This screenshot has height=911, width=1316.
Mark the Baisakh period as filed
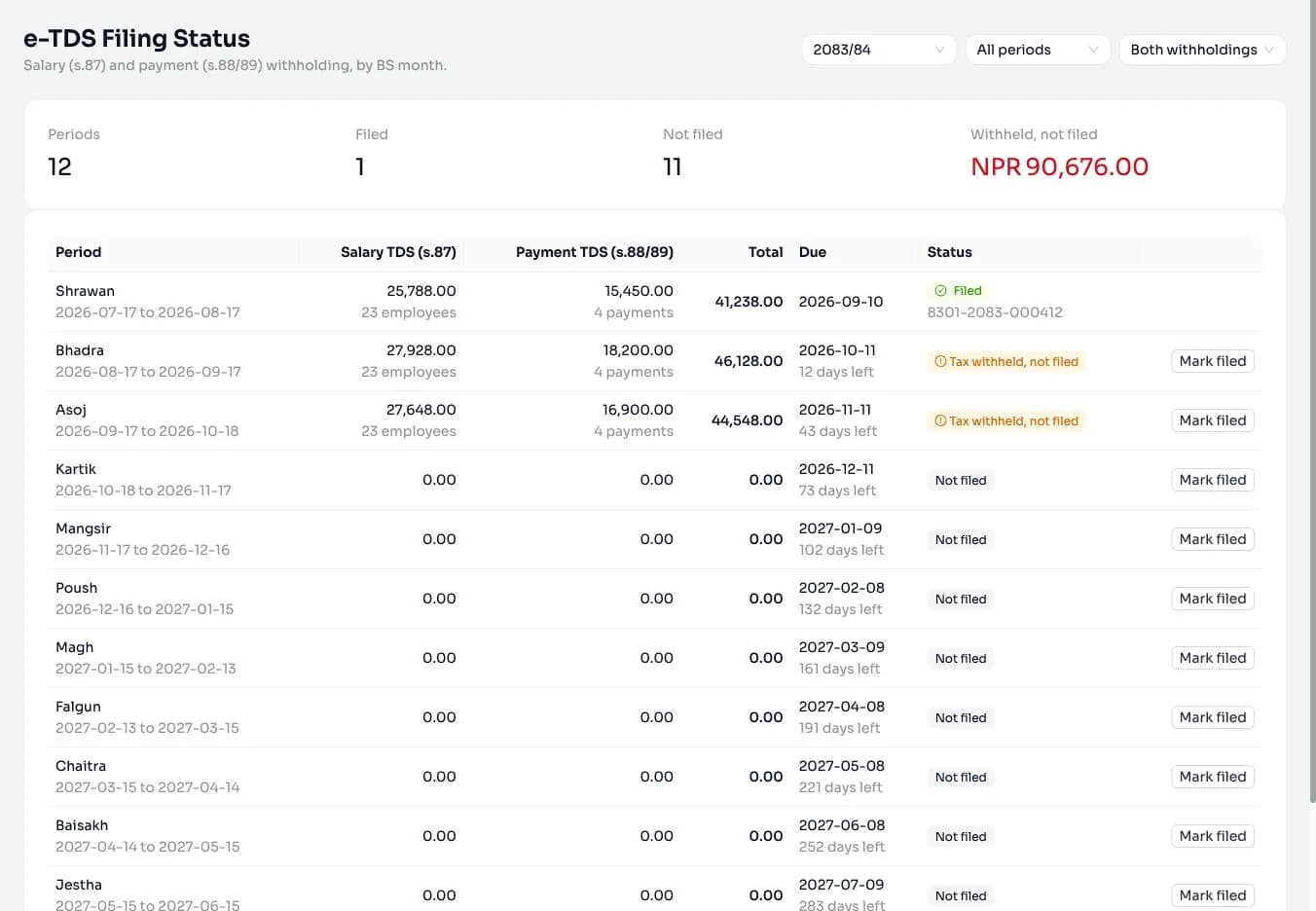pyautogui.click(x=1212, y=836)
